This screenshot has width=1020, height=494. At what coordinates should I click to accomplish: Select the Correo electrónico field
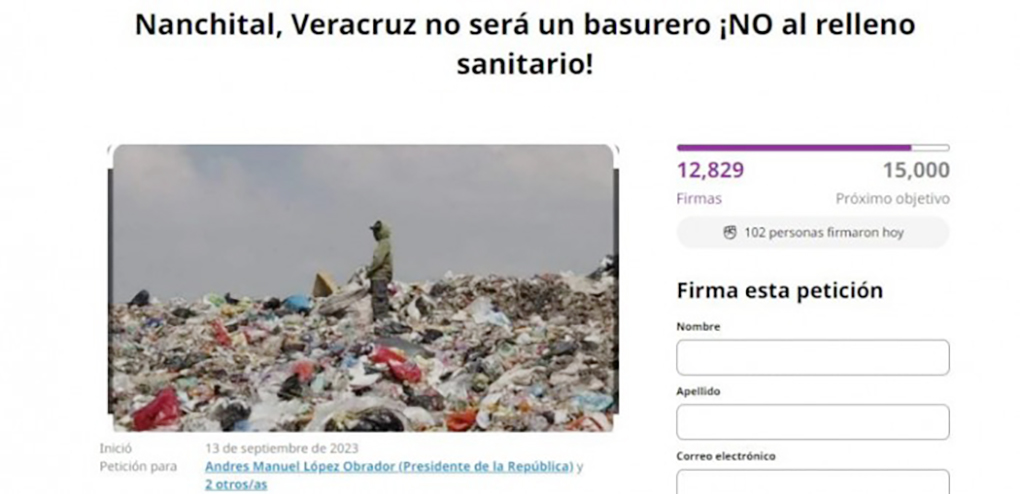812,482
